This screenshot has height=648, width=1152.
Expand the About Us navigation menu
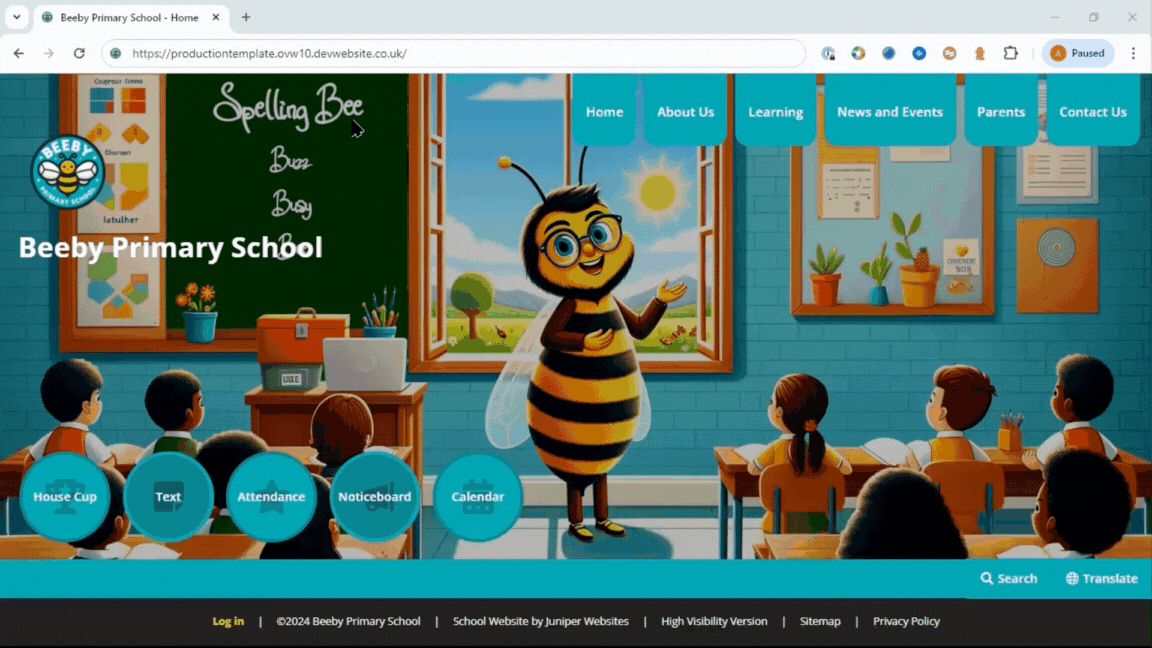685,112
